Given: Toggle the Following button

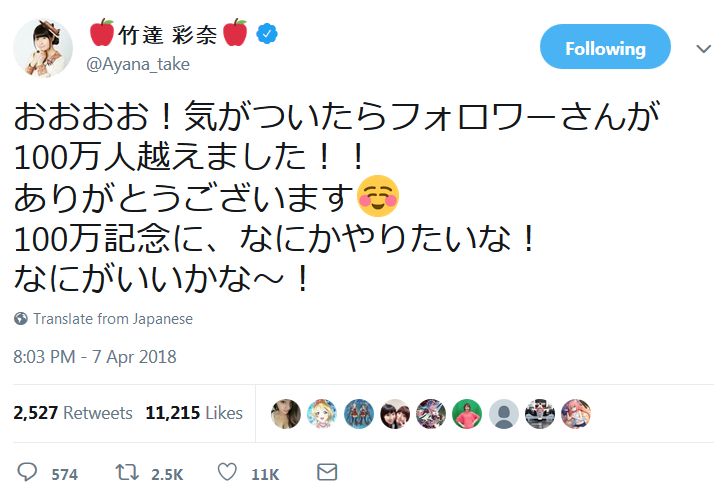Looking at the screenshot, I should (605, 48).
